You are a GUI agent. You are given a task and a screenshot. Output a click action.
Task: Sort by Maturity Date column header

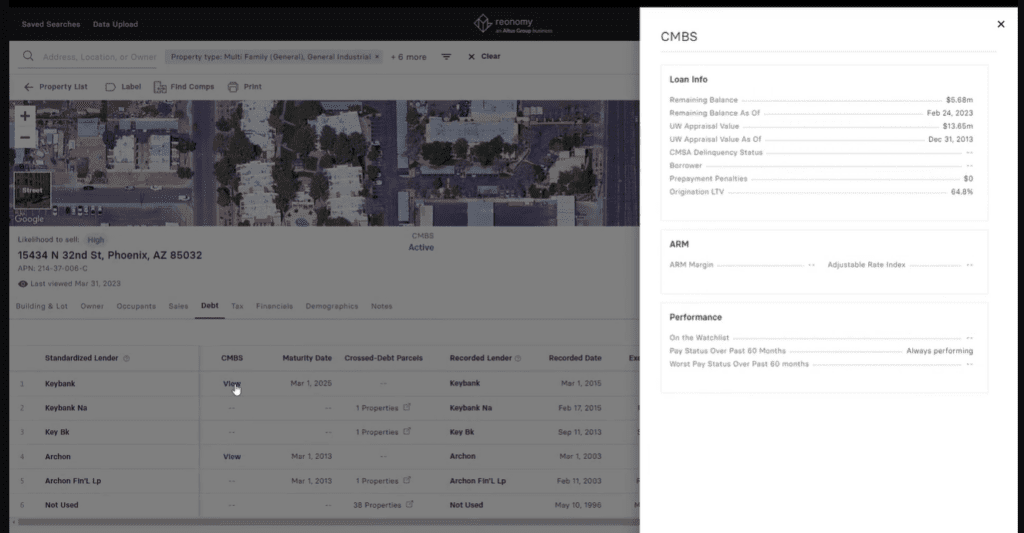pos(307,358)
